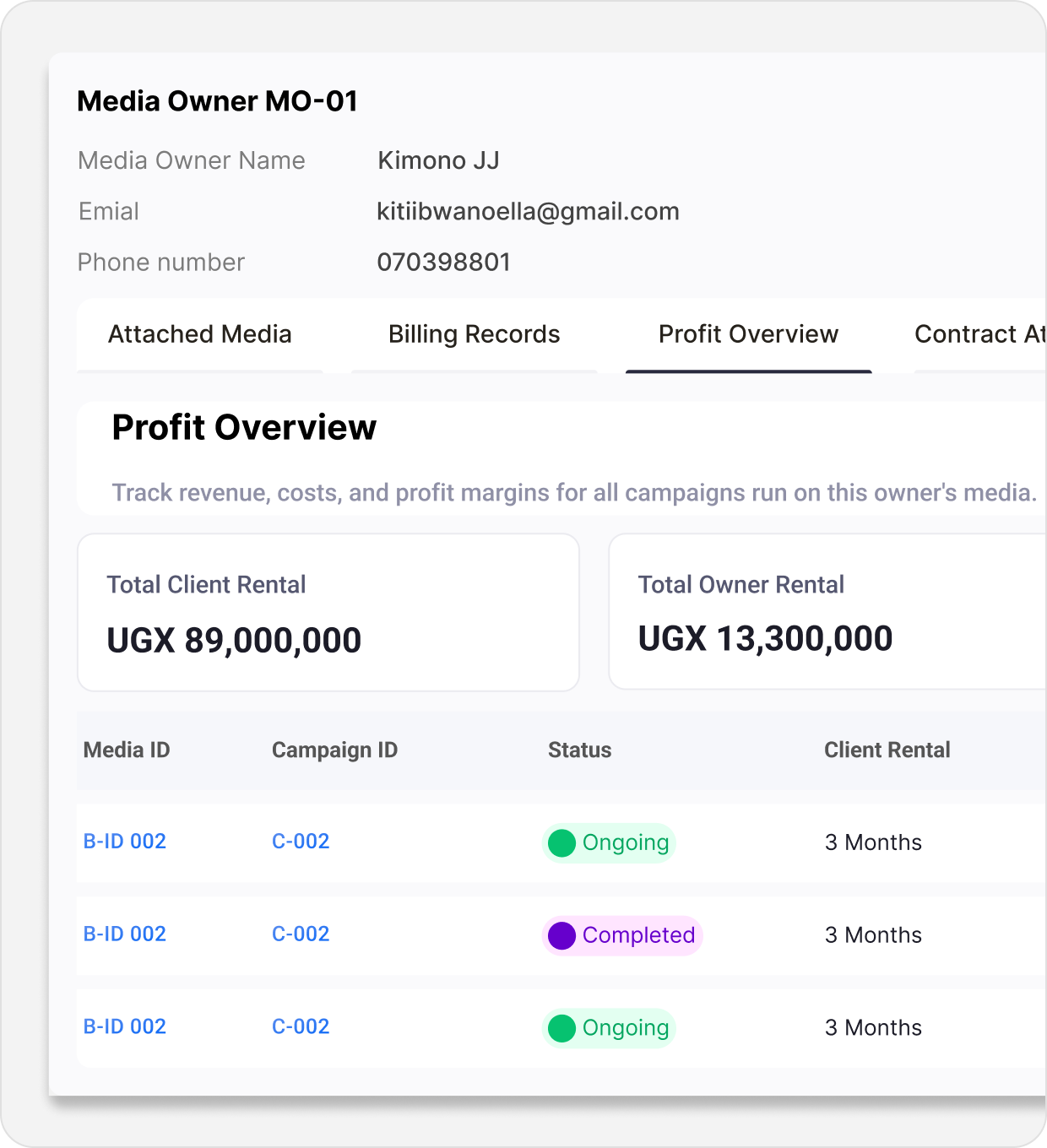Open campaign C-002 in the first row

tap(301, 842)
